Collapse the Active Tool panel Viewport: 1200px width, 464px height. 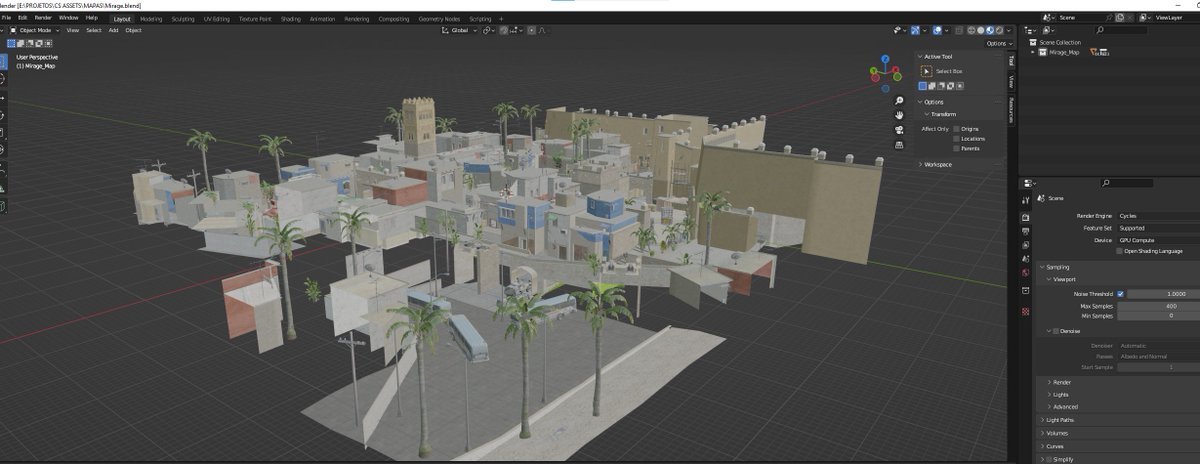pyautogui.click(x=921, y=56)
